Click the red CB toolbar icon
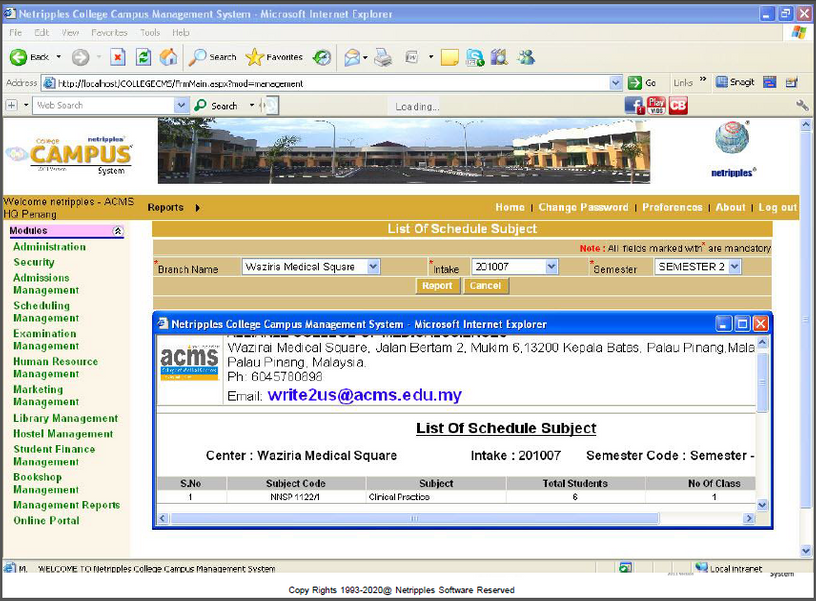The width and height of the screenshot is (816, 601). [678, 106]
